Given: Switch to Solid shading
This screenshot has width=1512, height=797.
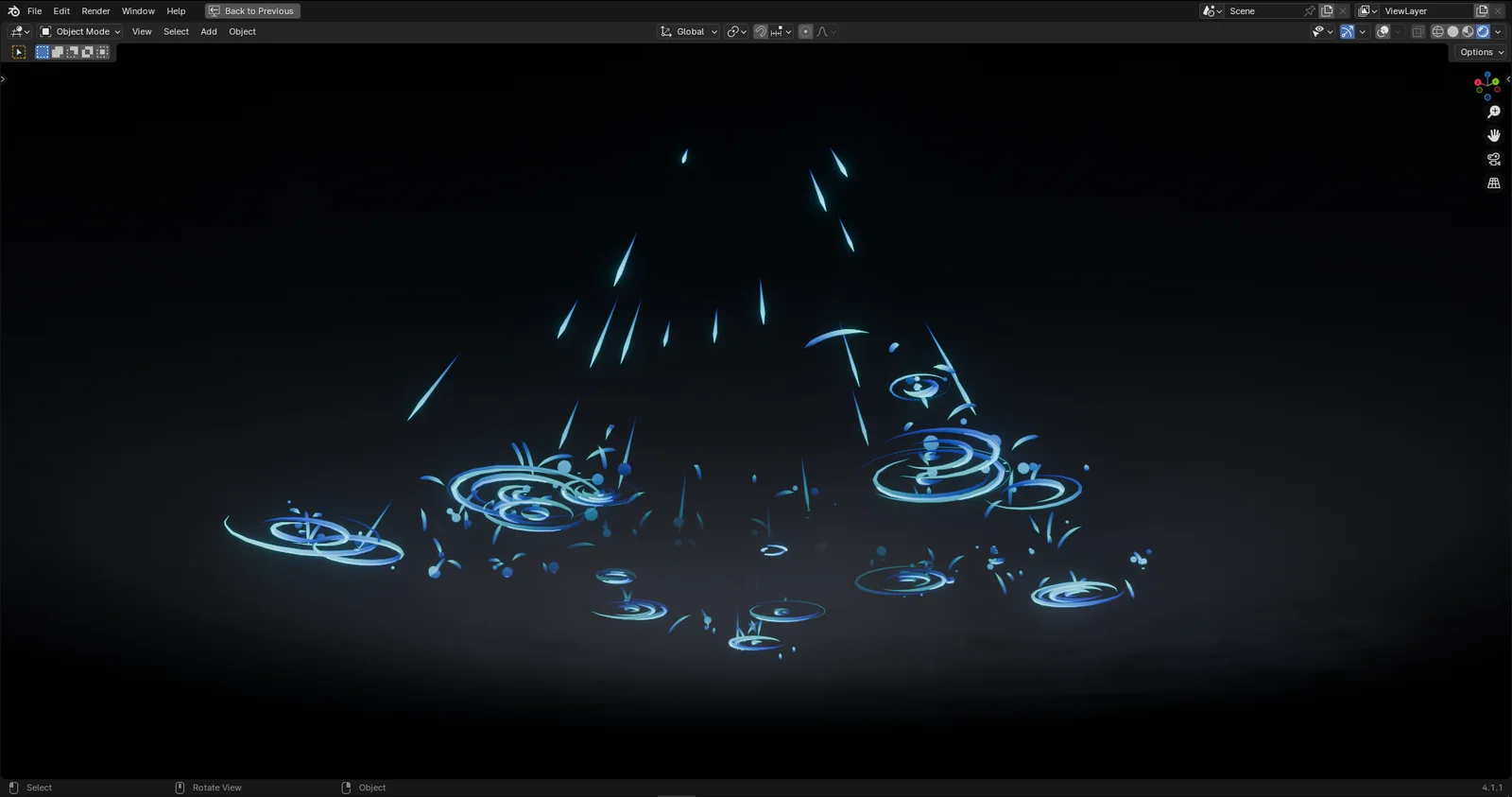Looking at the screenshot, I should coord(1453,32).
